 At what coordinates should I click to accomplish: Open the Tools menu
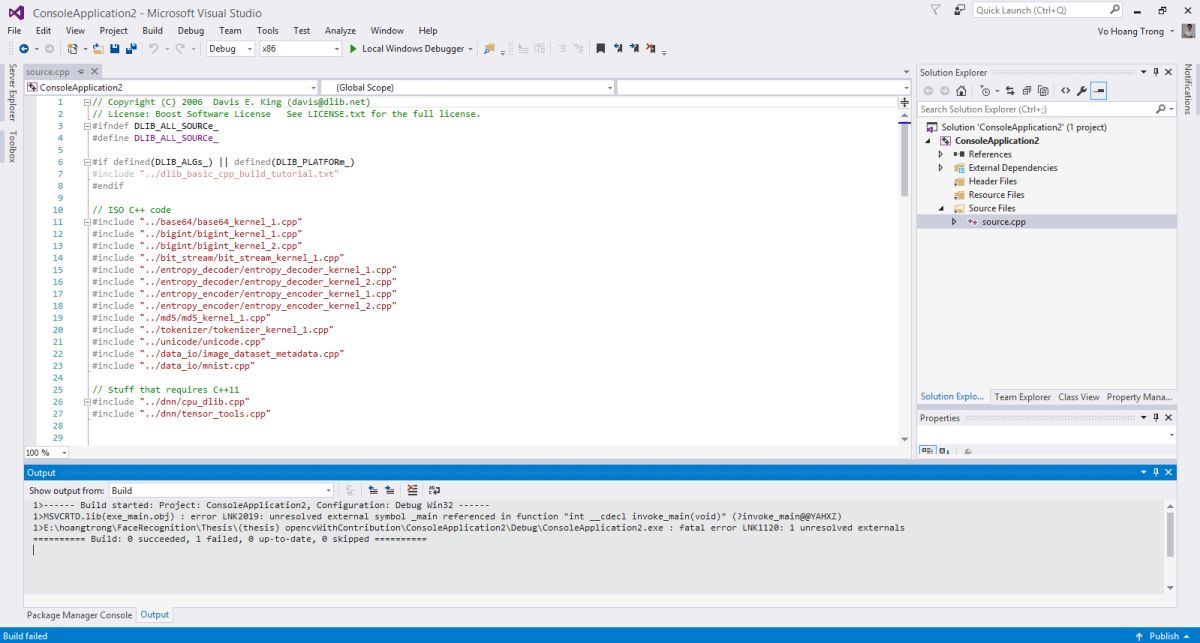(267, 31)
